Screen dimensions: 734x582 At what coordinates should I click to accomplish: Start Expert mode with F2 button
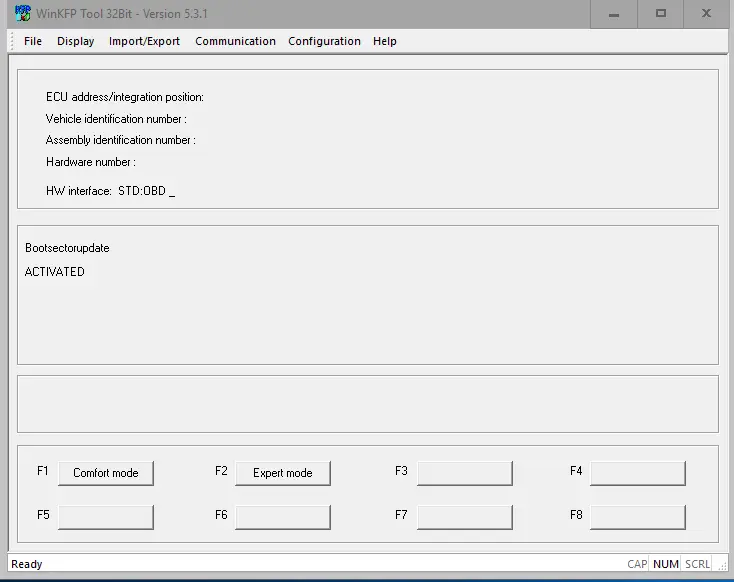[x=283, y=473]
